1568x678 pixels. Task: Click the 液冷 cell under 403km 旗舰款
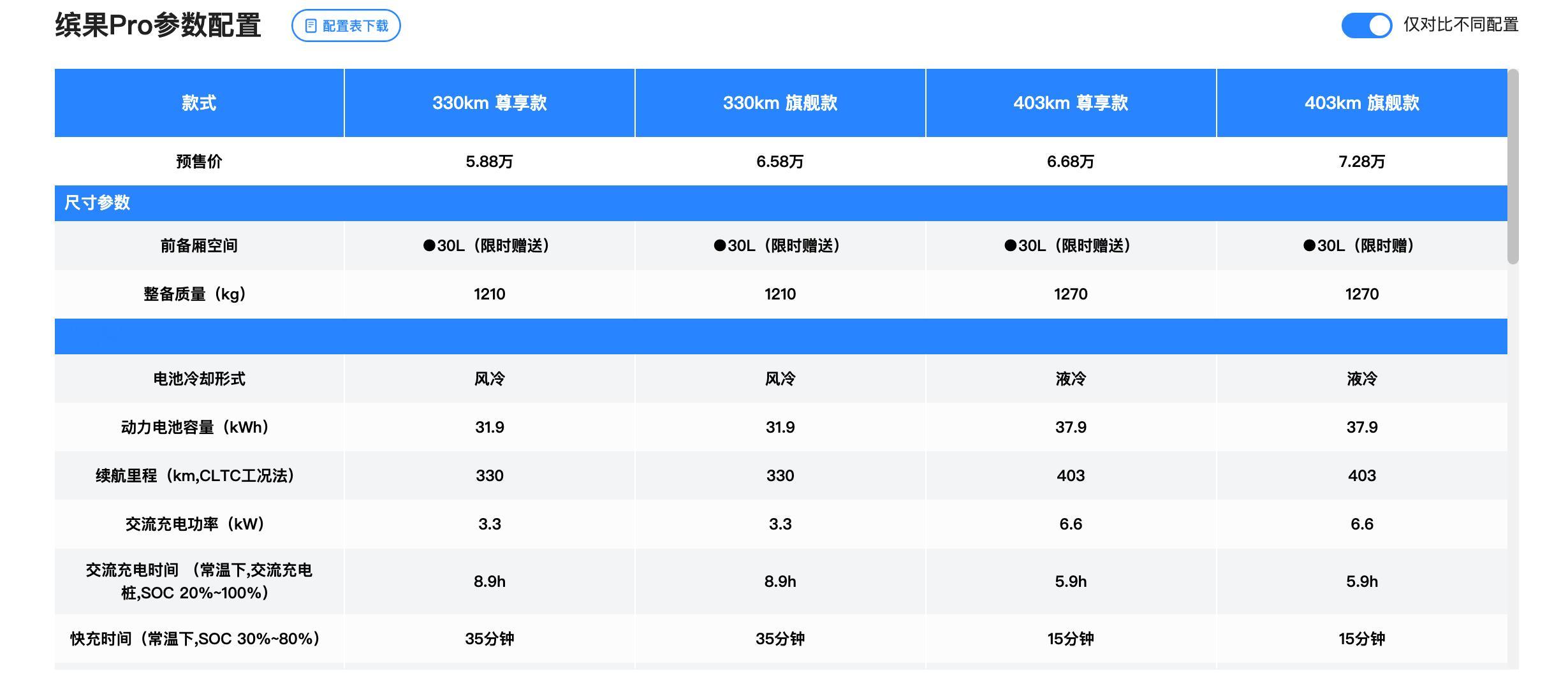pyautogui.click(x=1362, y=379)
